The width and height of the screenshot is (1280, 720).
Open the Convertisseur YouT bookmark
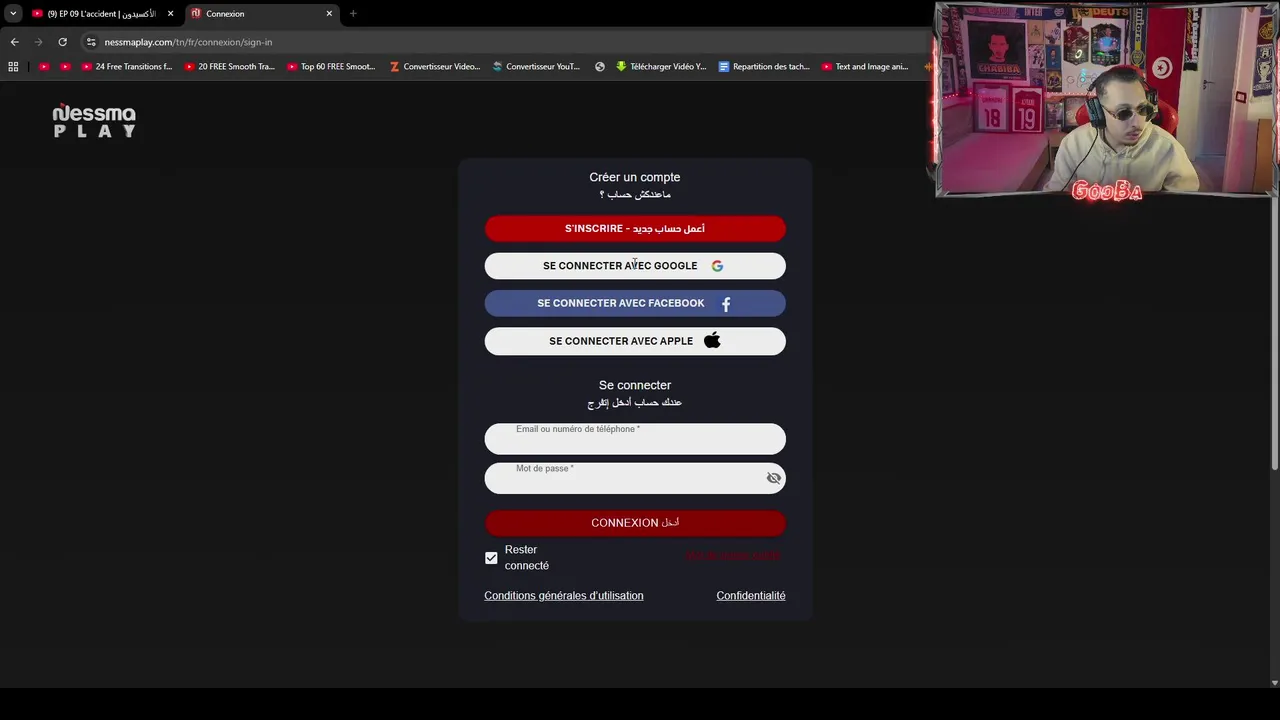[x=536, y=67]
